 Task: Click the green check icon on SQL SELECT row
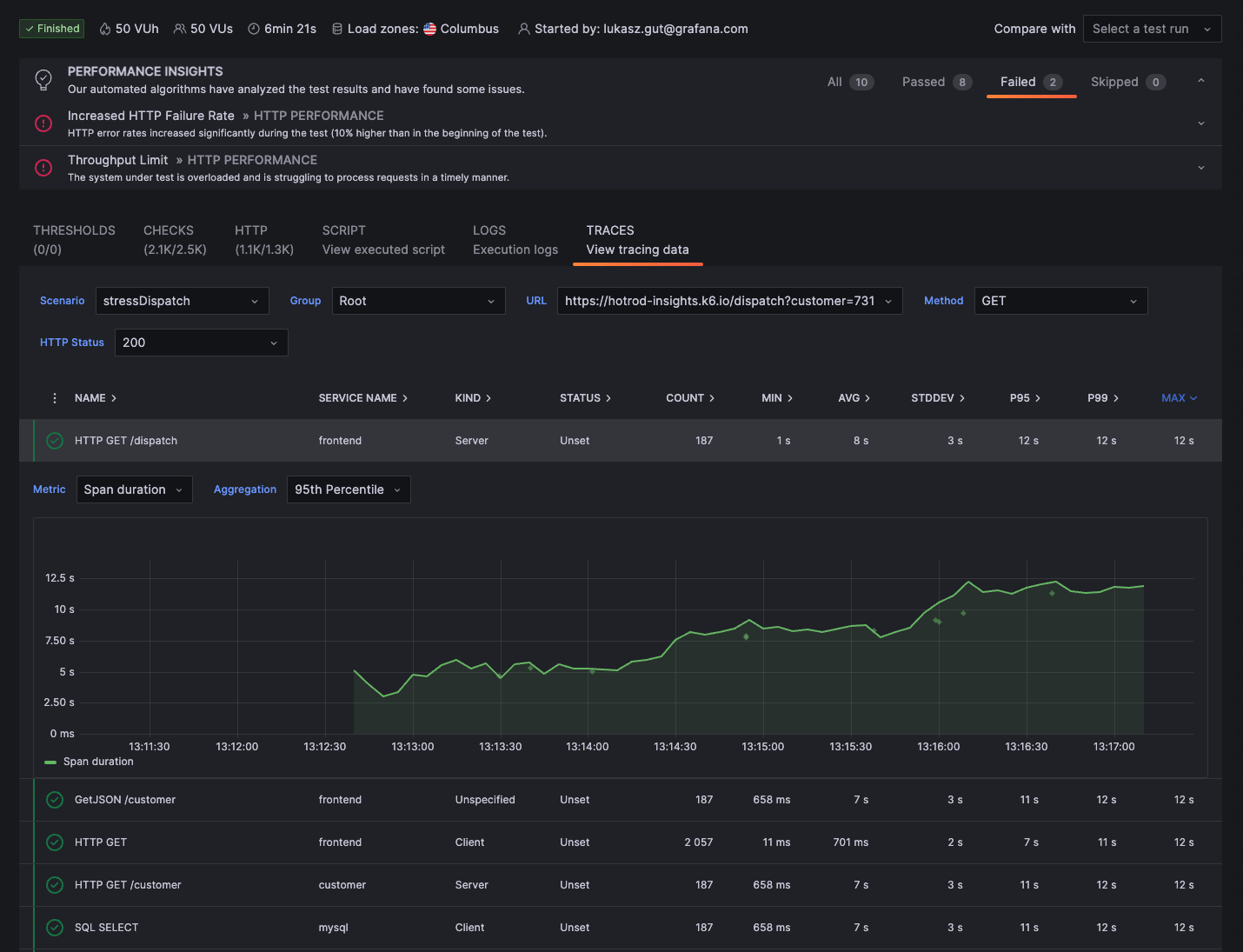(54, 928)
